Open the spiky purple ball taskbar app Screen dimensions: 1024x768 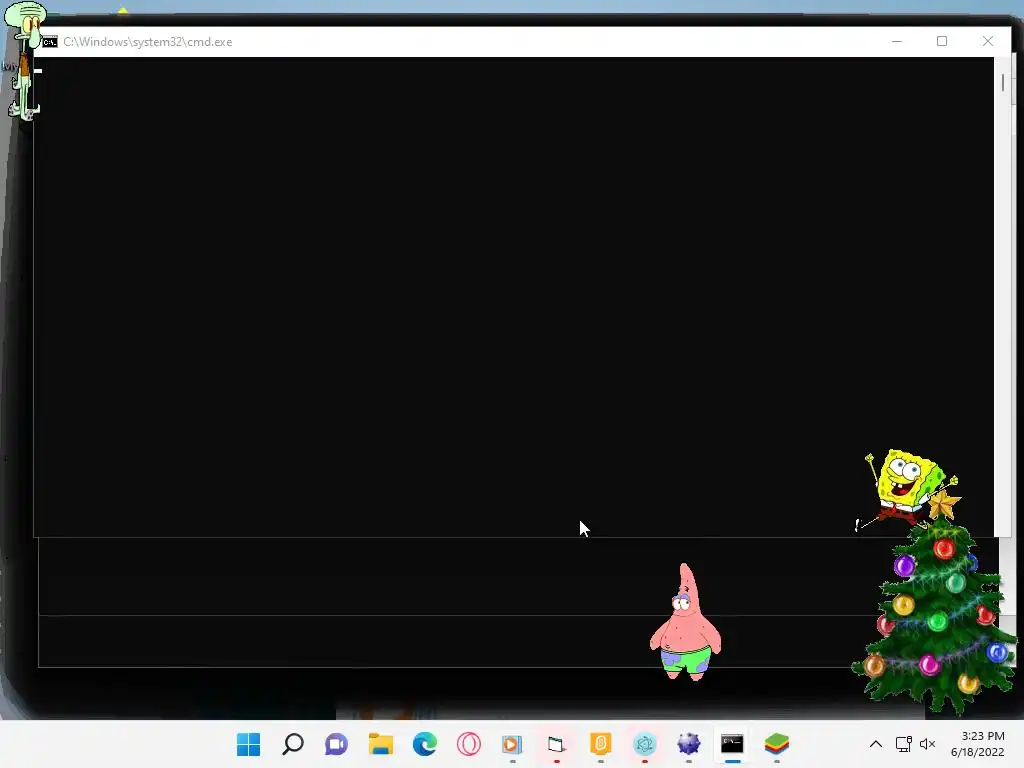click(688, 744)
